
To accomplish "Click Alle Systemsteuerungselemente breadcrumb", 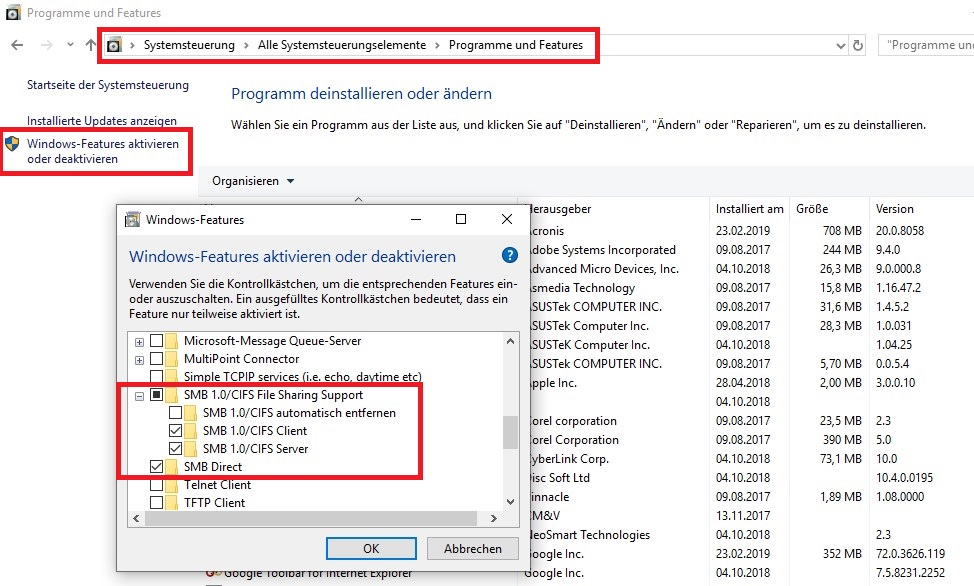I will pos(342,45).
